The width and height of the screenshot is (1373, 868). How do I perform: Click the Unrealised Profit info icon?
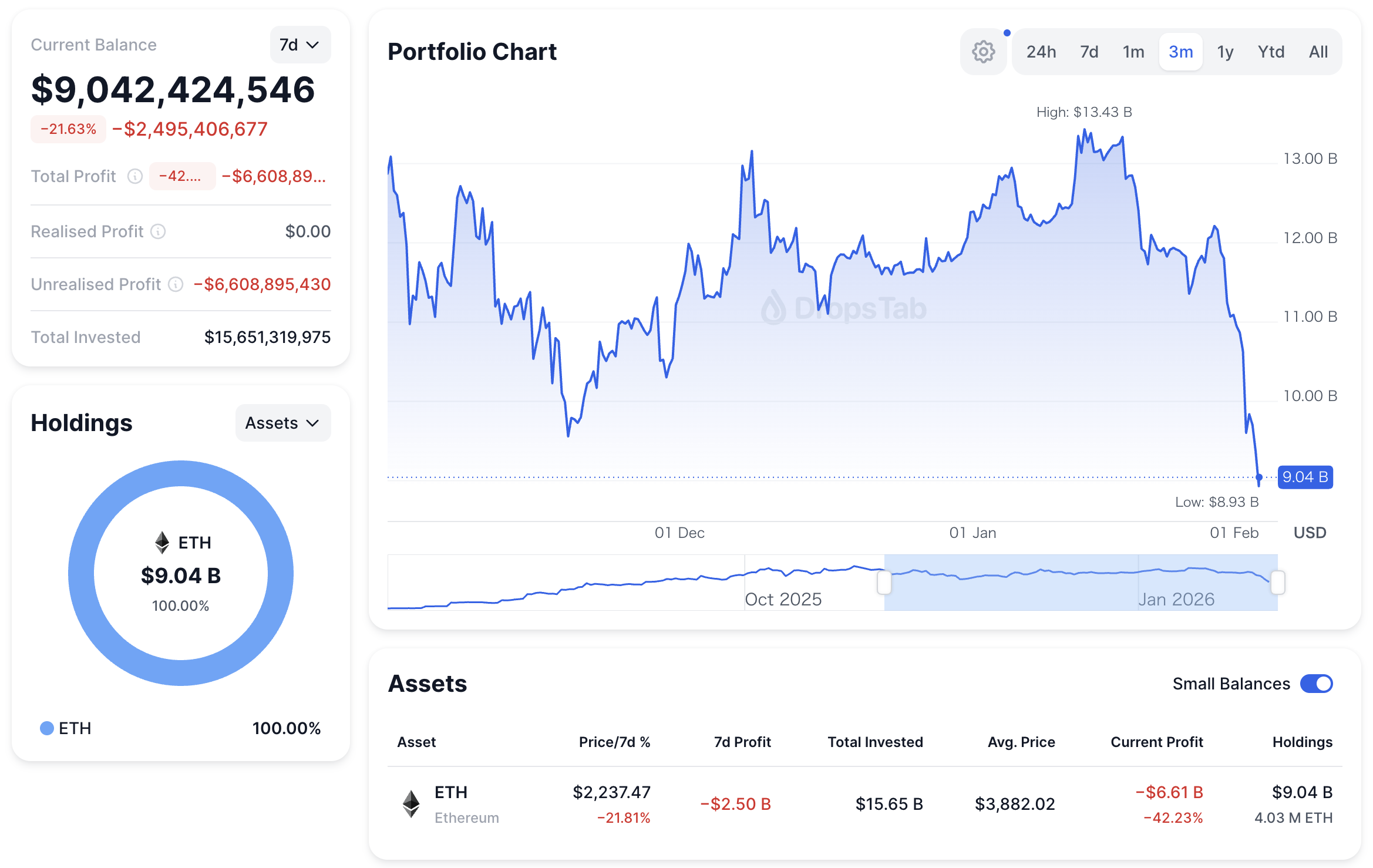(x=176, y=284)
